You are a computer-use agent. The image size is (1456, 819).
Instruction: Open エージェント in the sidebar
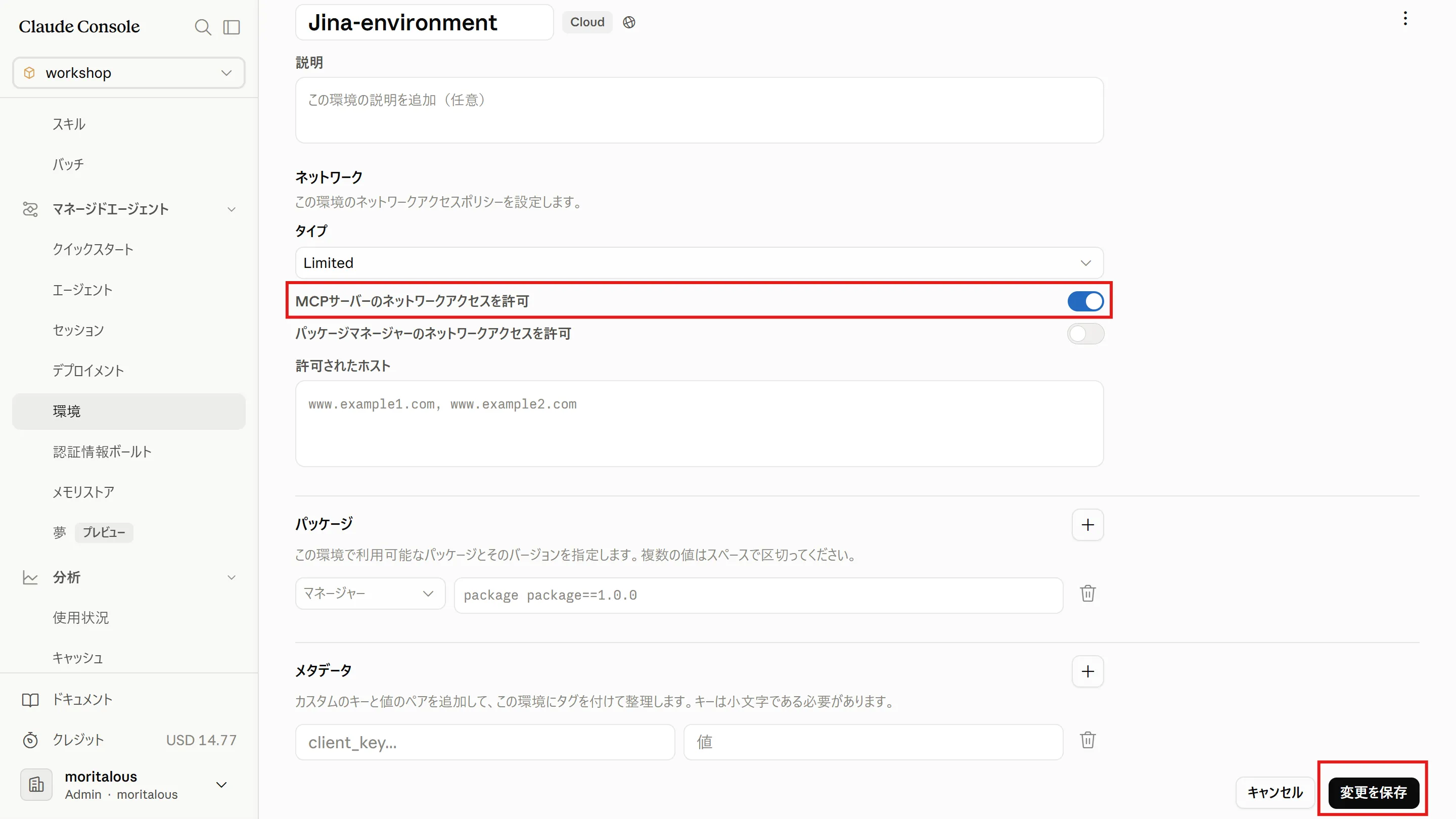coord(82,290)
